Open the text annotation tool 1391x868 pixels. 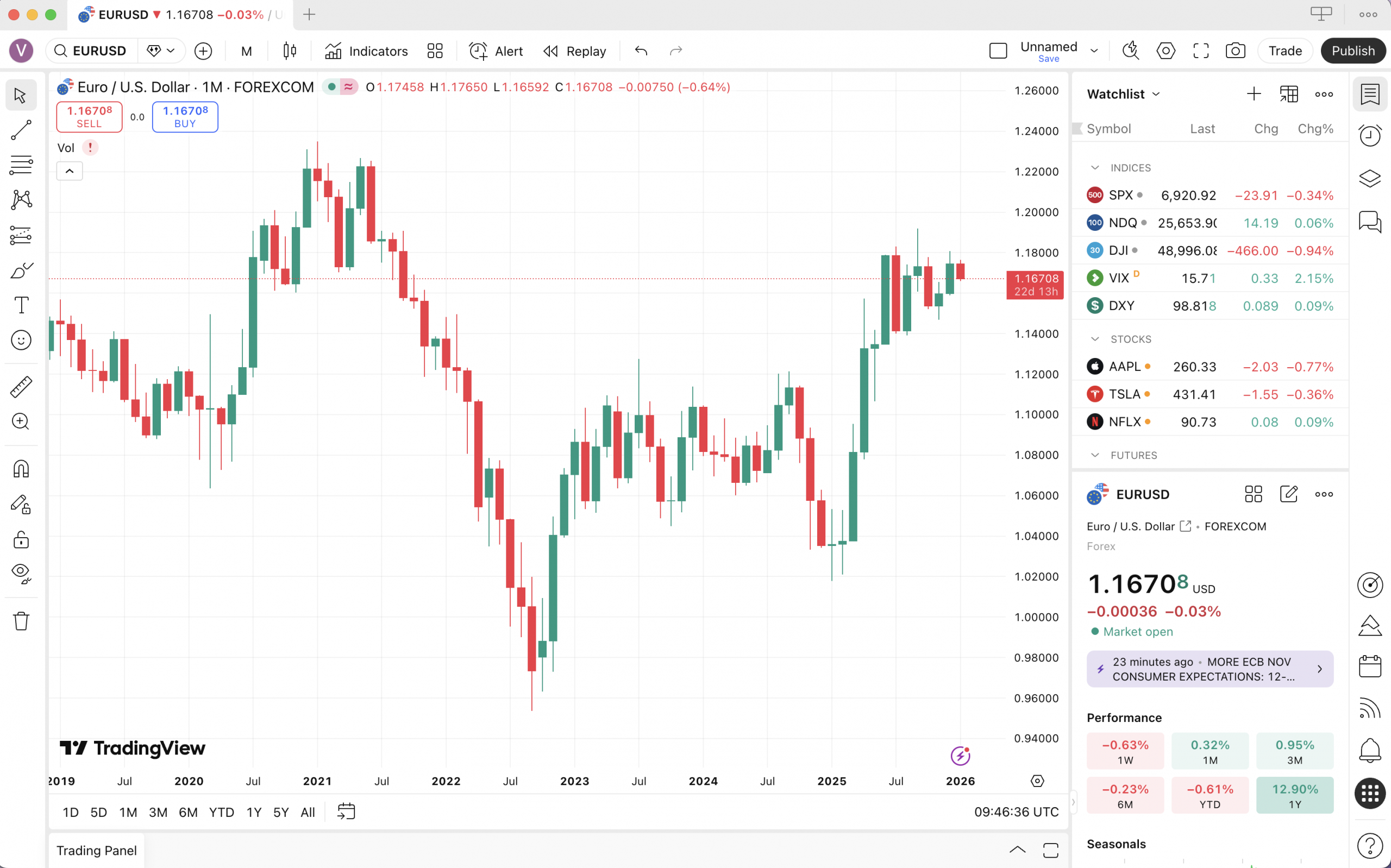[x=21, y=305]
